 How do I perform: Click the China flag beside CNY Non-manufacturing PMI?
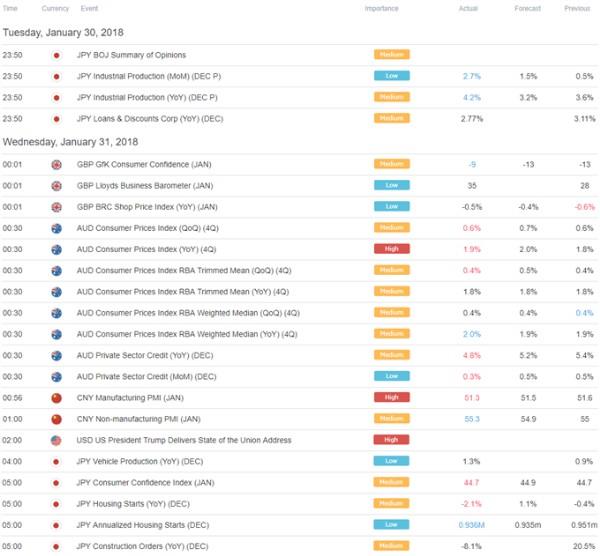click(x=56, y=418)
